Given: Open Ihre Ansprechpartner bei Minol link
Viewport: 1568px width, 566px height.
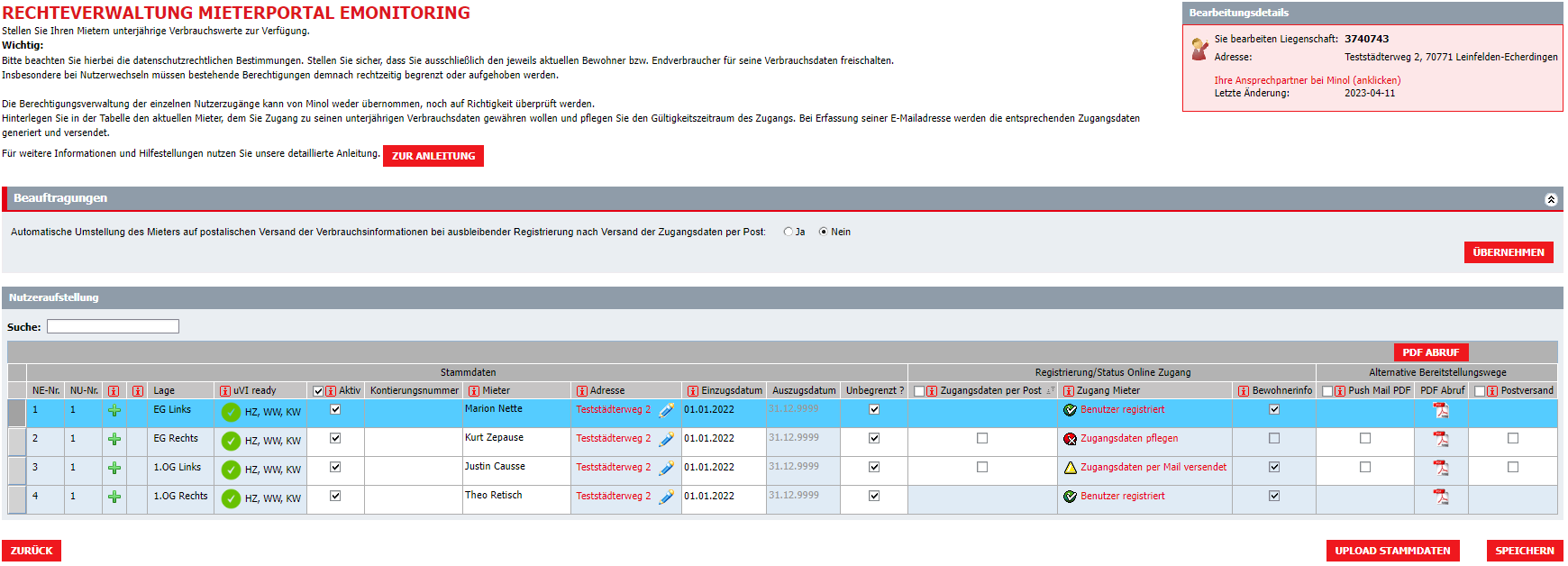Looking at the screenshot, I should coord(1308,80).
